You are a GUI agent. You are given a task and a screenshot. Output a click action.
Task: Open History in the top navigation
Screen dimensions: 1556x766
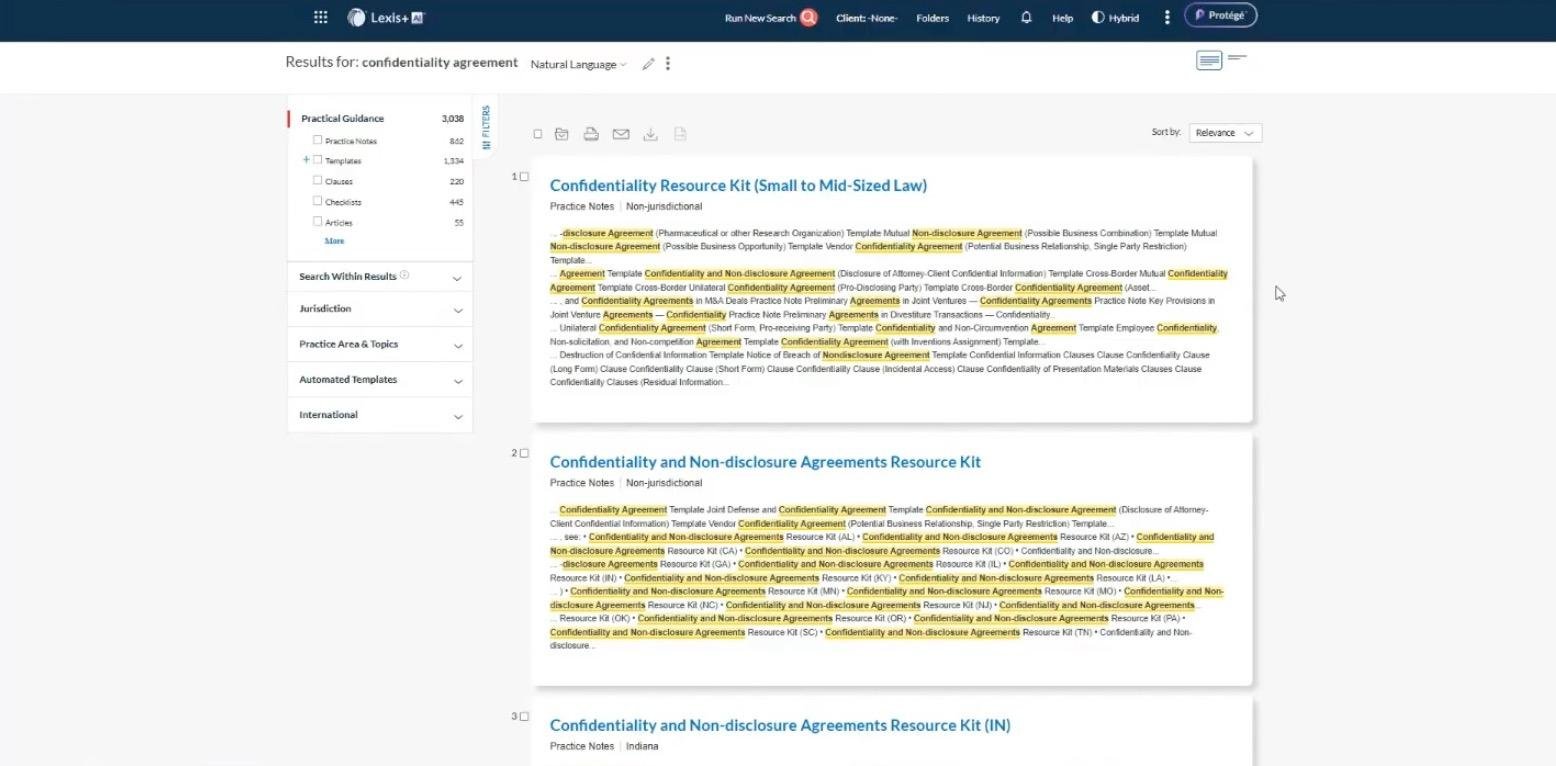pos(983,18)
